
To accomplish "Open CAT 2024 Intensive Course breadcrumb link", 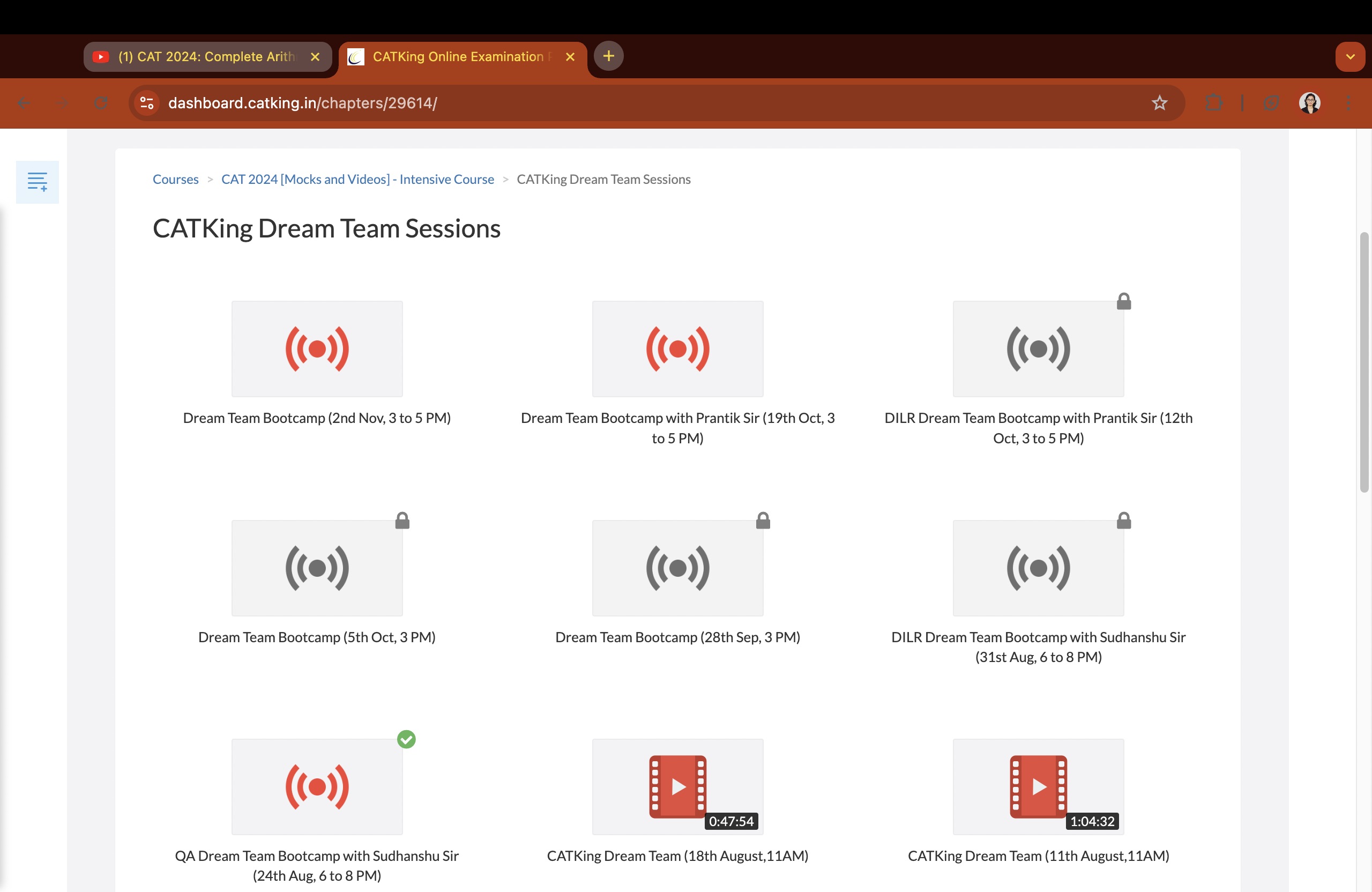I will coord(357,180).
